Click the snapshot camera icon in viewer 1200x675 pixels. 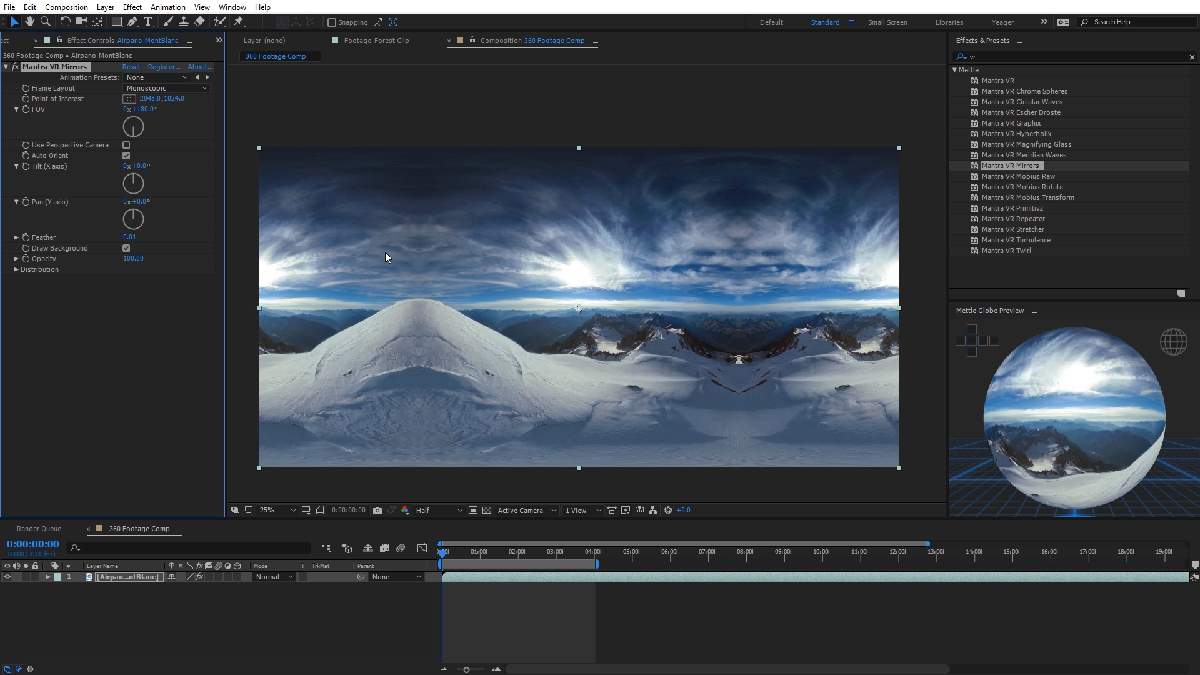coord(377,510)
